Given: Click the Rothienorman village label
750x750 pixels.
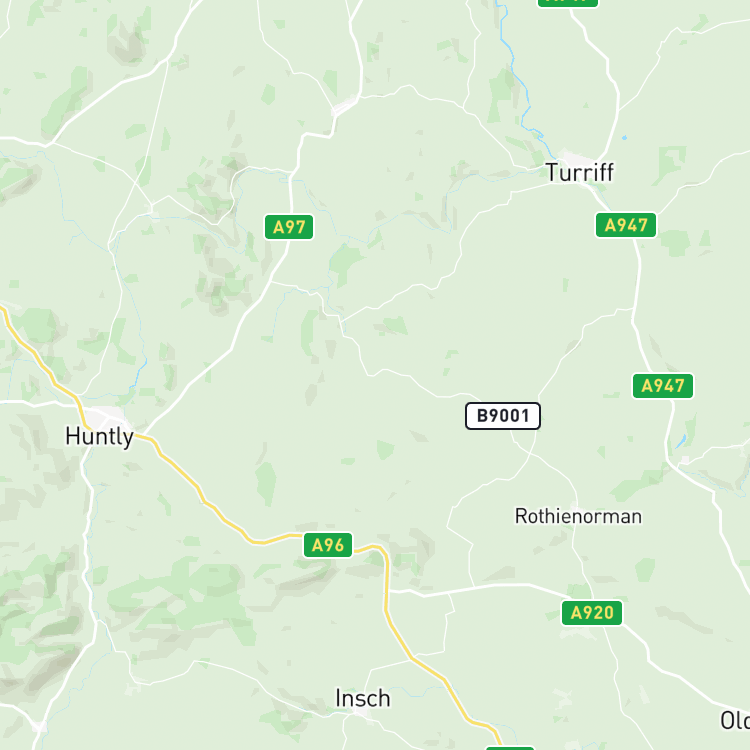Looking at the screenshot, I should click(x=578, y=517).
